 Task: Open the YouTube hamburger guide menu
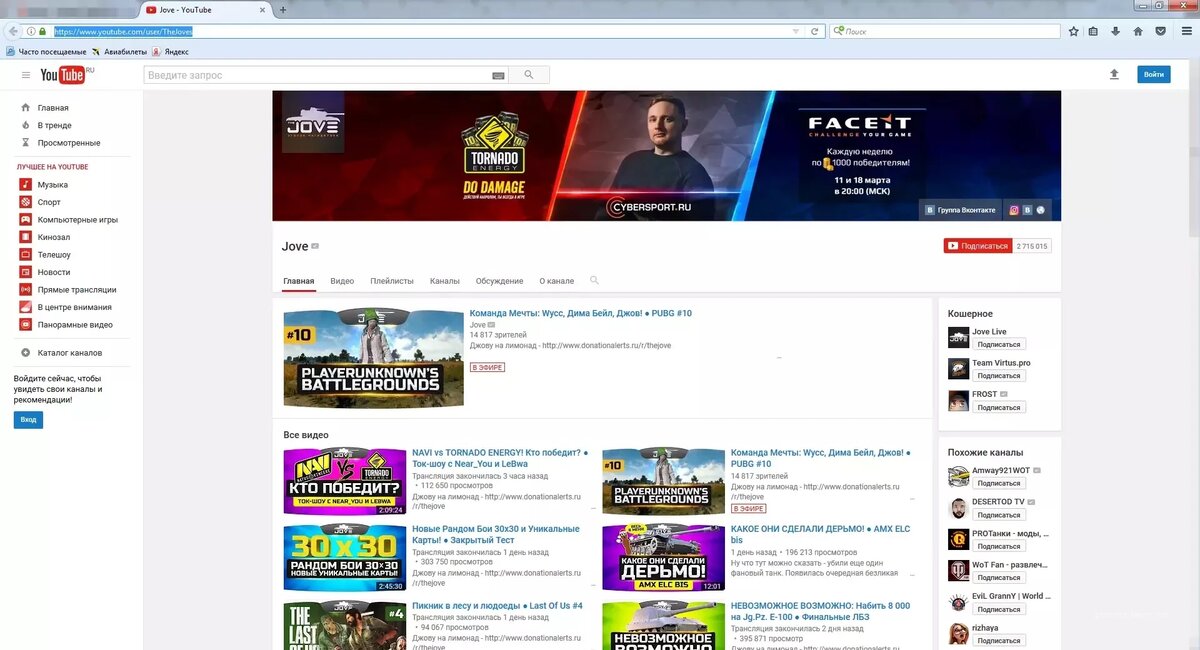tap(26, 75)
